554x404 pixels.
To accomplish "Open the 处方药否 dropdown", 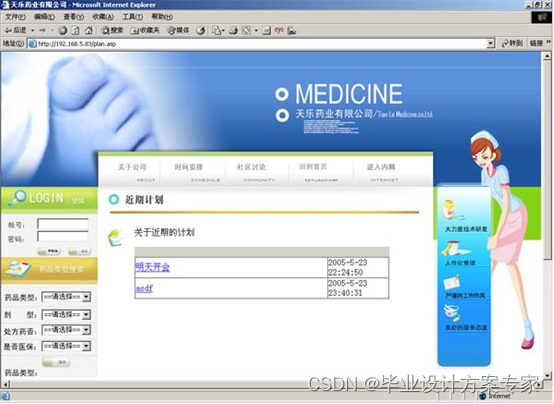I will [x=66, y=330].
